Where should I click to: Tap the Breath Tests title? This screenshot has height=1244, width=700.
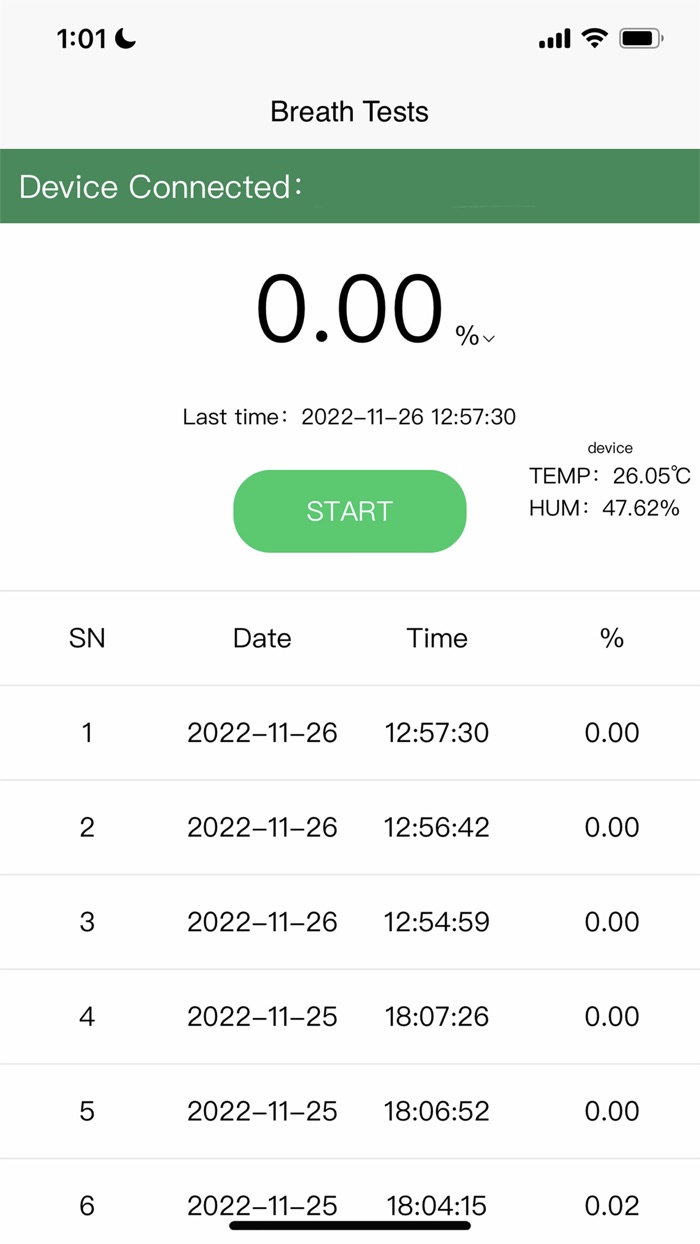348,112
